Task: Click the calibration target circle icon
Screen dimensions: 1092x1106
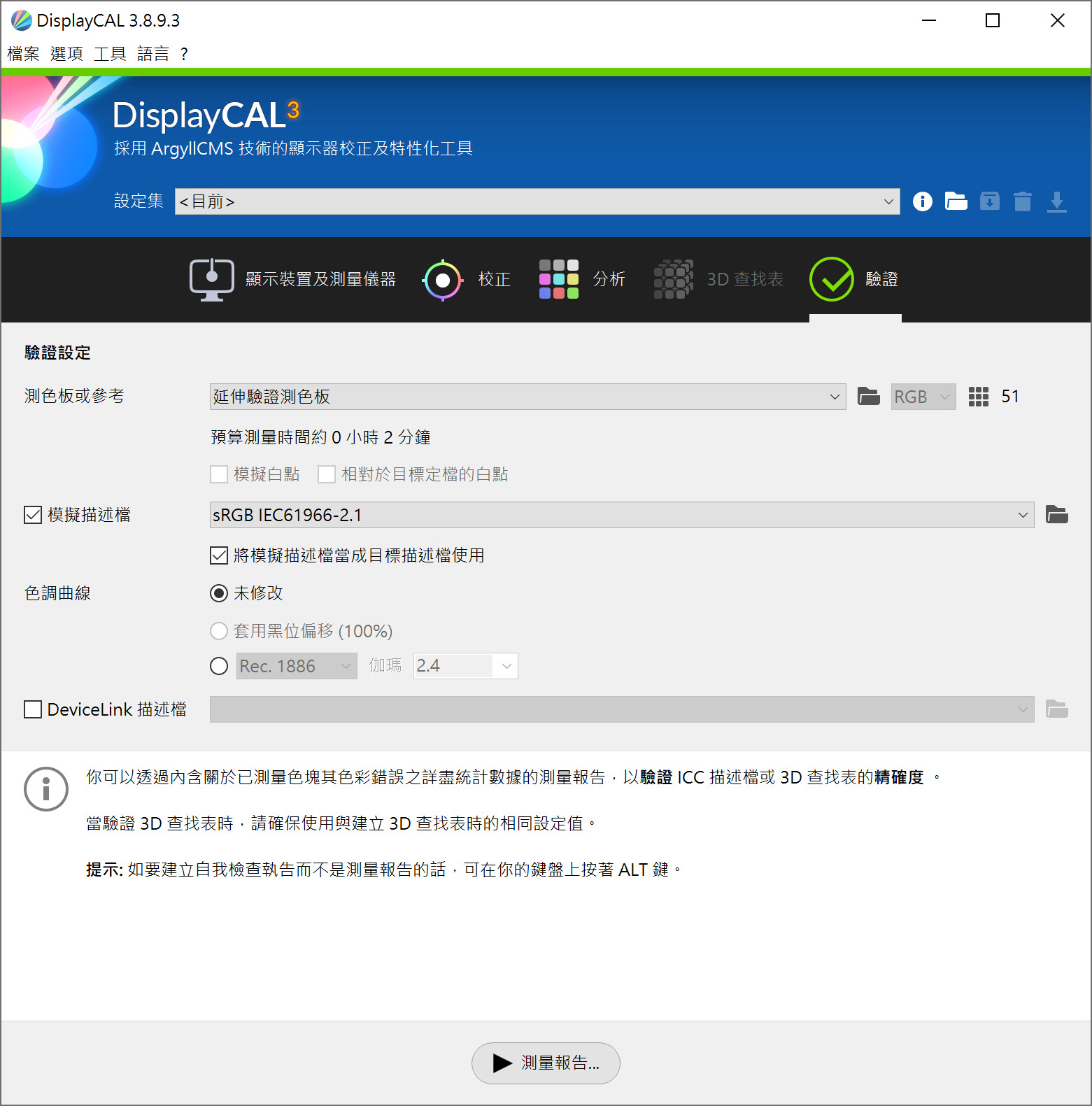Action: click(442, 280)
